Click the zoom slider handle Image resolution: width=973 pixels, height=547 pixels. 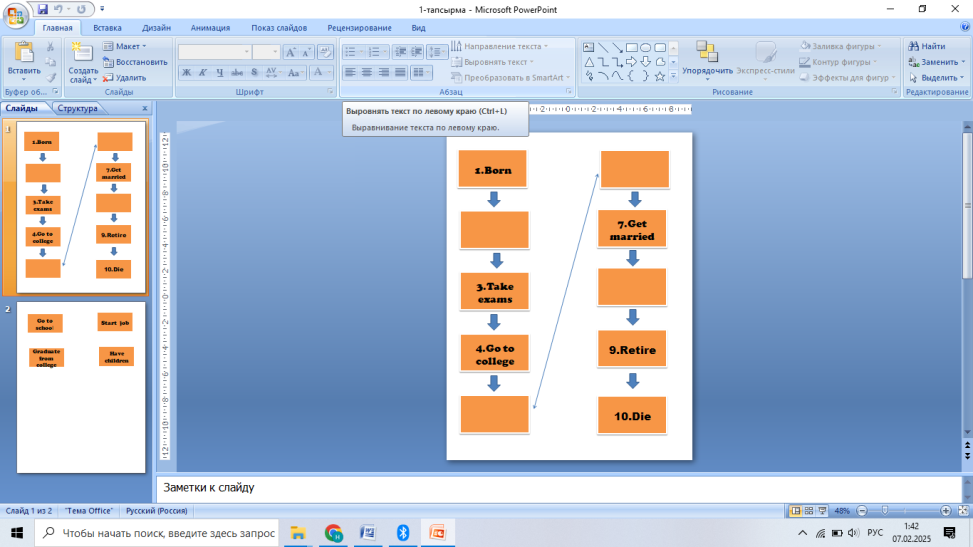[885, 510]
